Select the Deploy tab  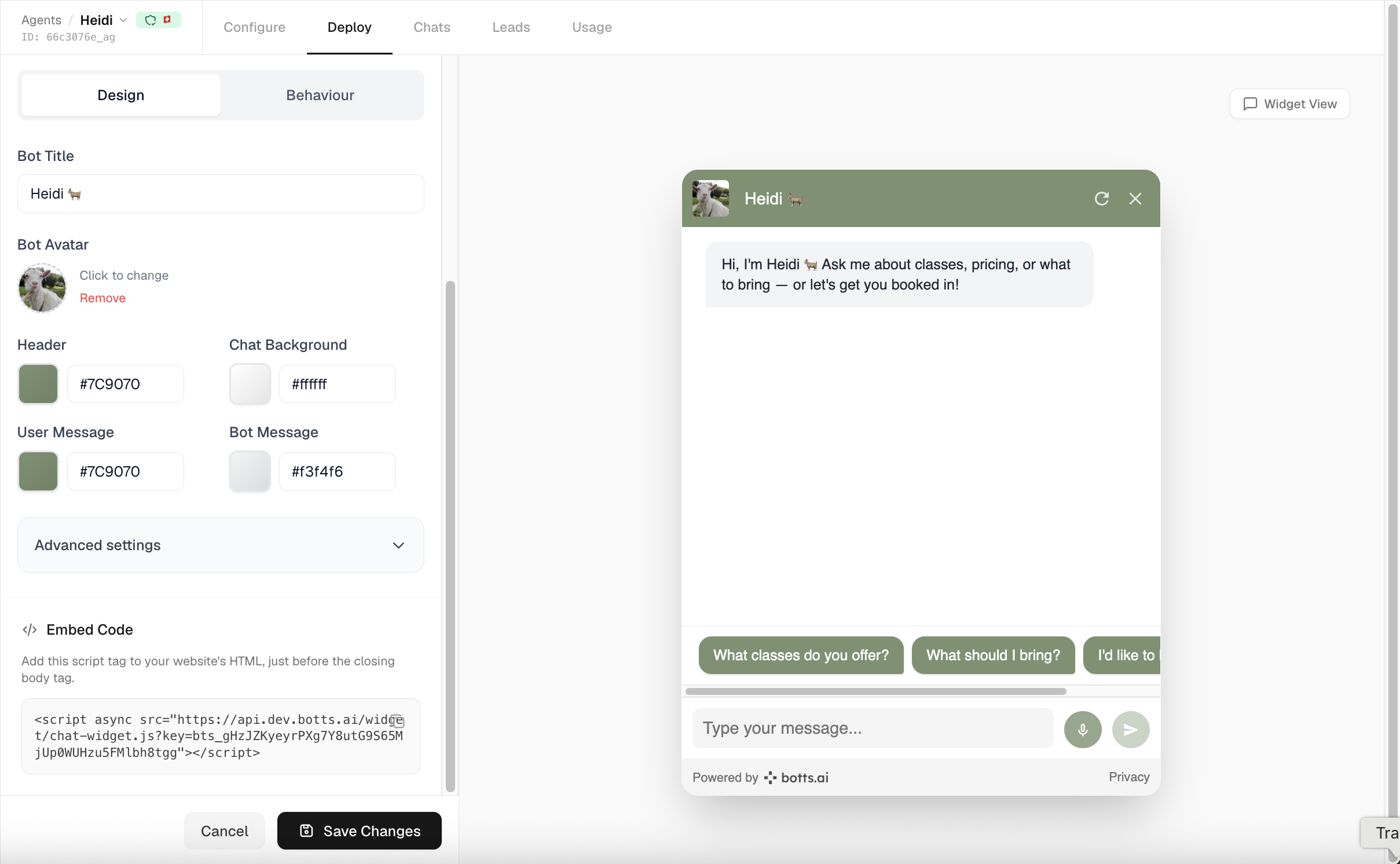click(349, 27)
